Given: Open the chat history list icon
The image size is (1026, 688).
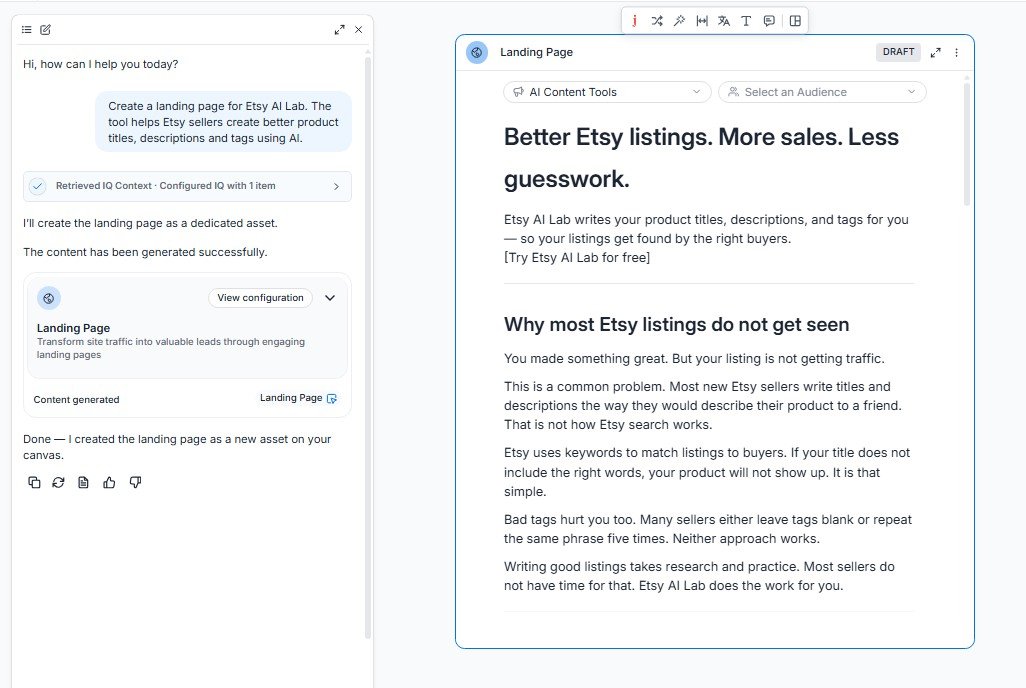Looking at the screenshot, I should 26,29.
